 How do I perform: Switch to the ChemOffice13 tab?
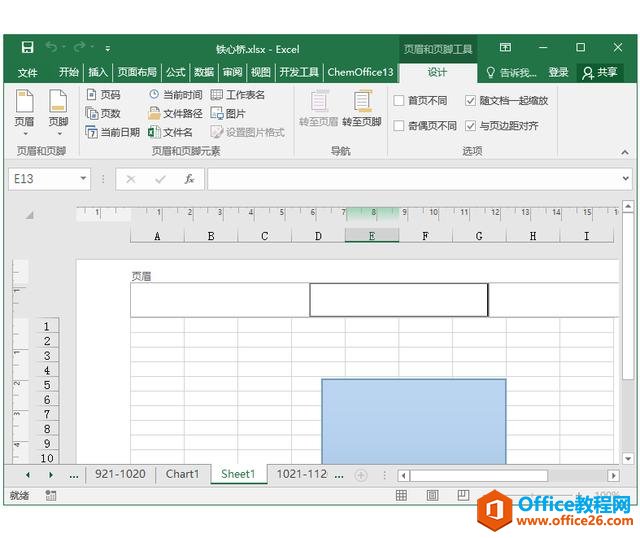pyautogui.click(x=360, y=72)
